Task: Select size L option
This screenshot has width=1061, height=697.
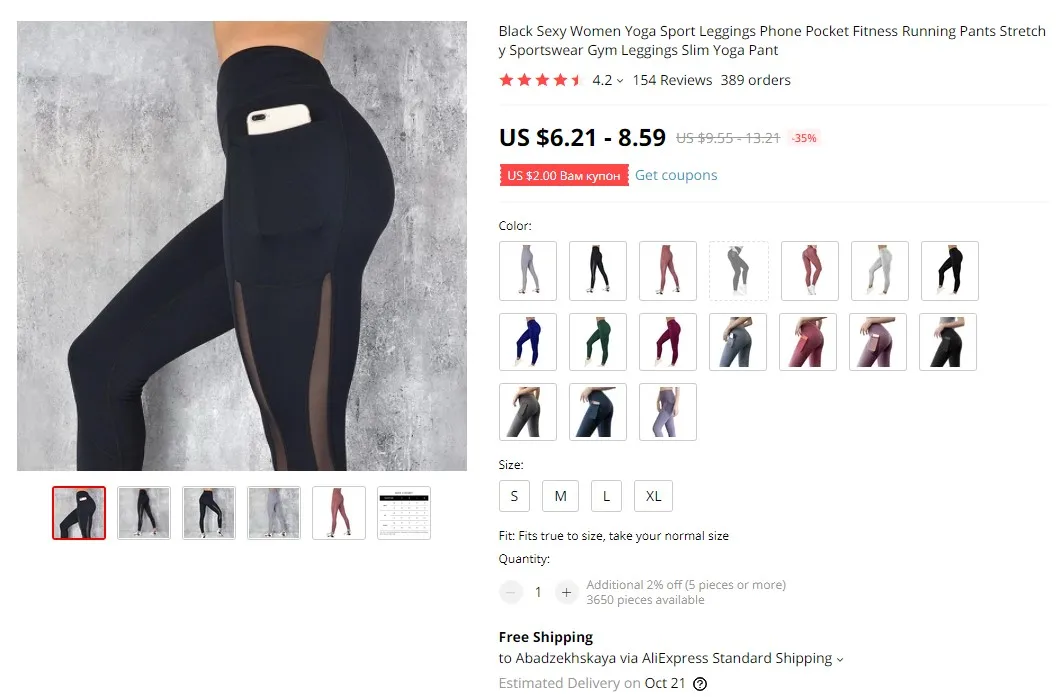Action: [x=606, y=496]
